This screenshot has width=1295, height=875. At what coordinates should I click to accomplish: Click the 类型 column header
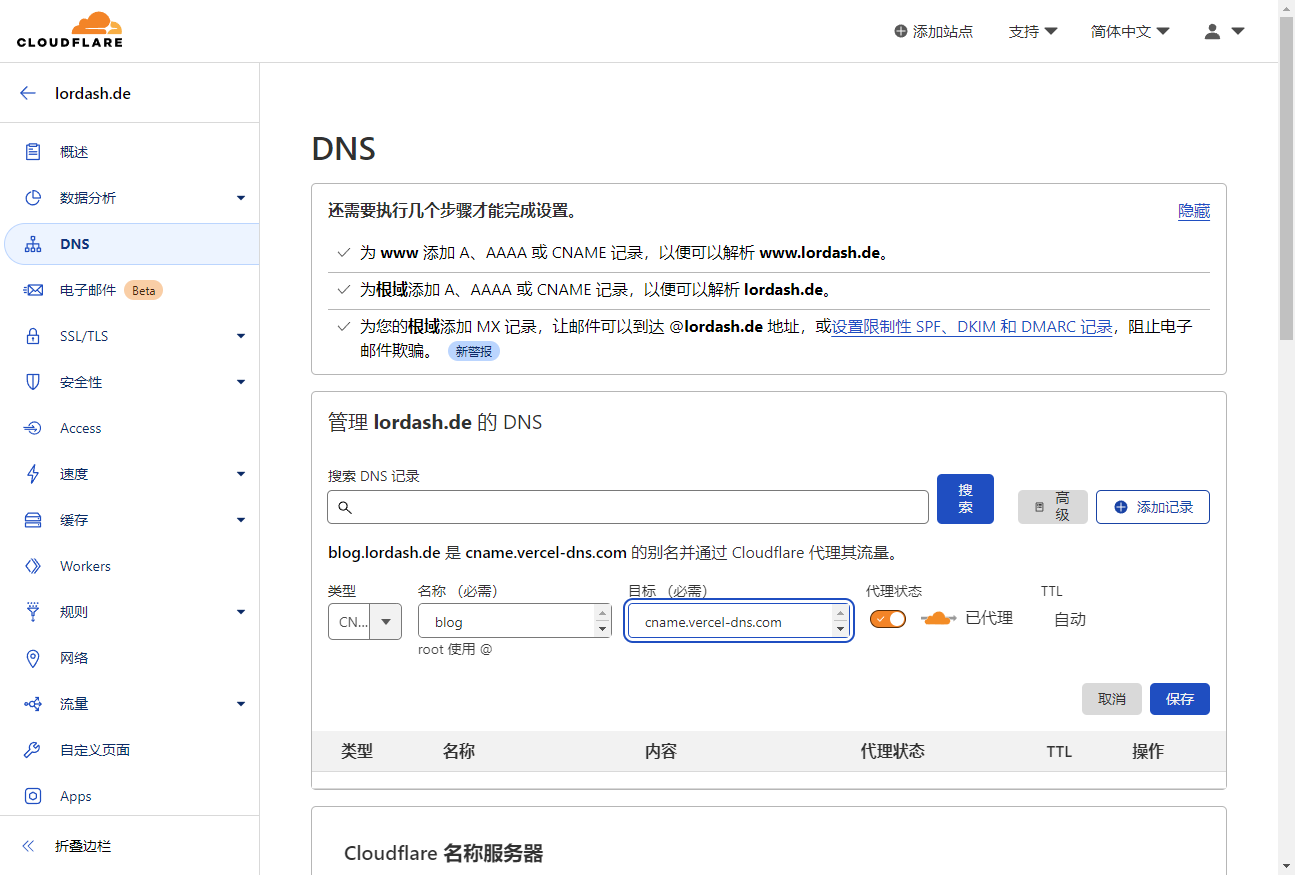[x=357, y=751]
